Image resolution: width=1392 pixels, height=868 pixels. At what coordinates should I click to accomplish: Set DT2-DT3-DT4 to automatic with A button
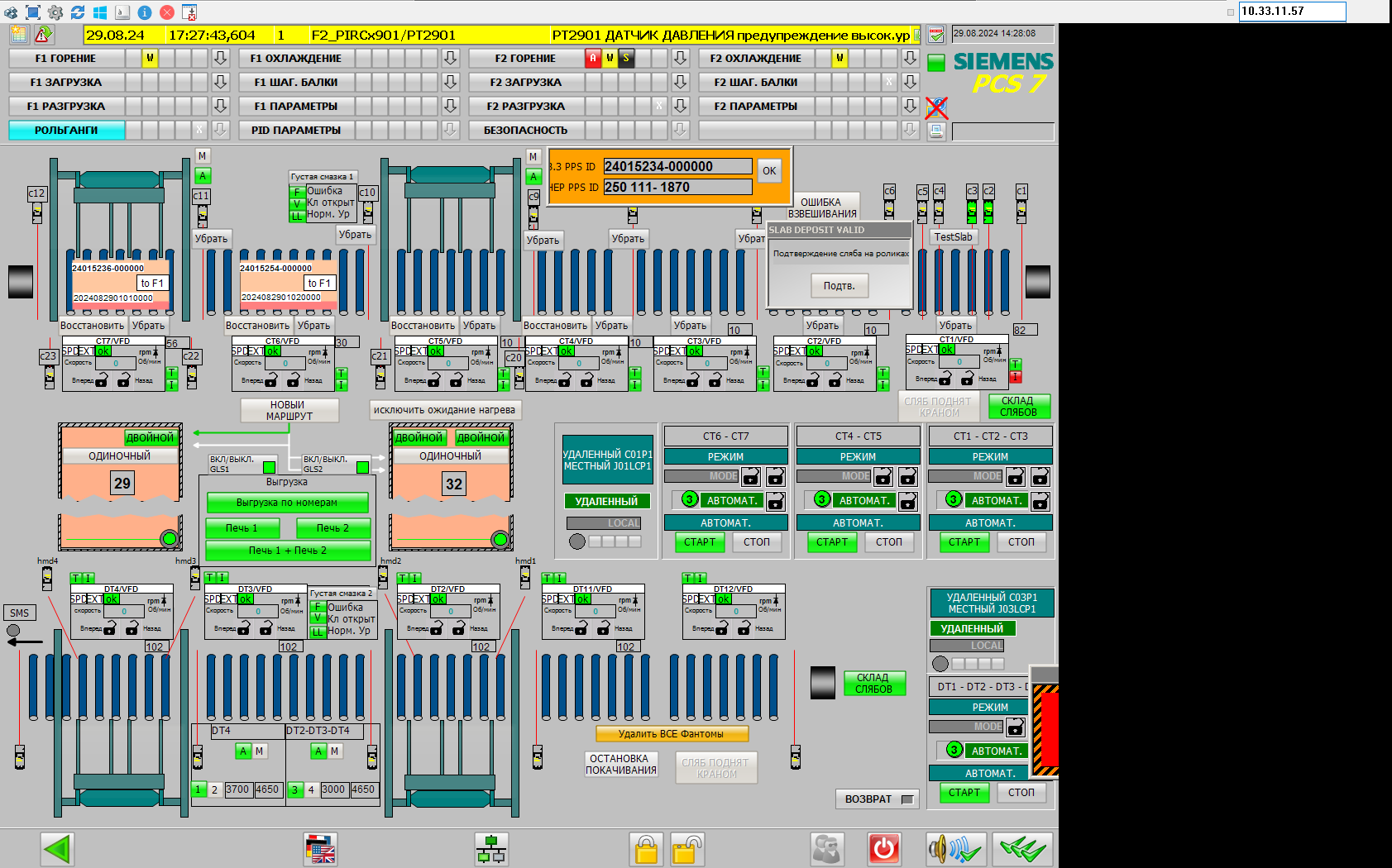click(318, 751)
